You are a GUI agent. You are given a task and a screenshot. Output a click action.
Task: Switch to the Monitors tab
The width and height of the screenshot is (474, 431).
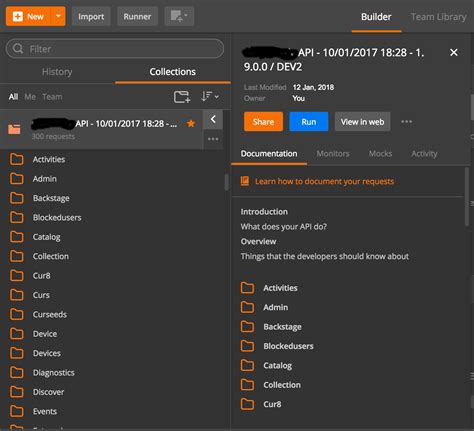click(x=333, y=154)
